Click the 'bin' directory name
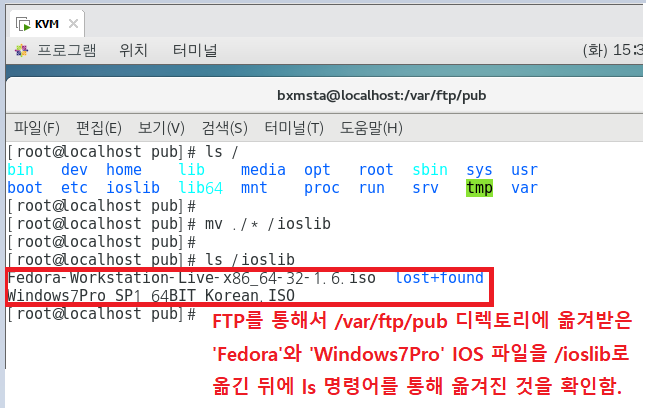The width and height of the screenshot is (646, 408). pos(21,170)
